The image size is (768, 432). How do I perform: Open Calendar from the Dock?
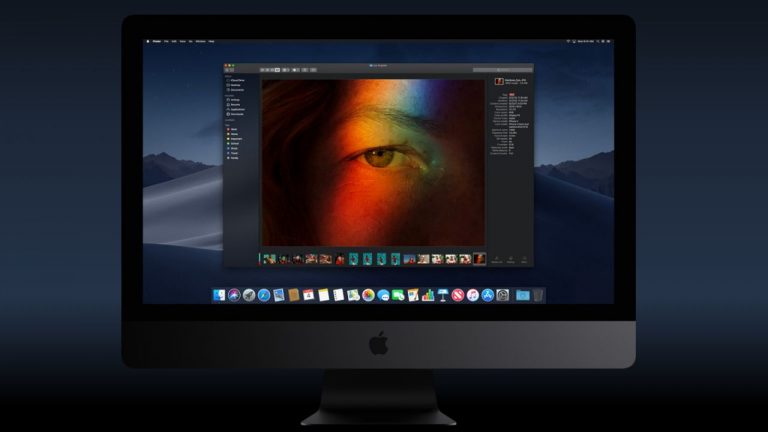tap(309, 295)
